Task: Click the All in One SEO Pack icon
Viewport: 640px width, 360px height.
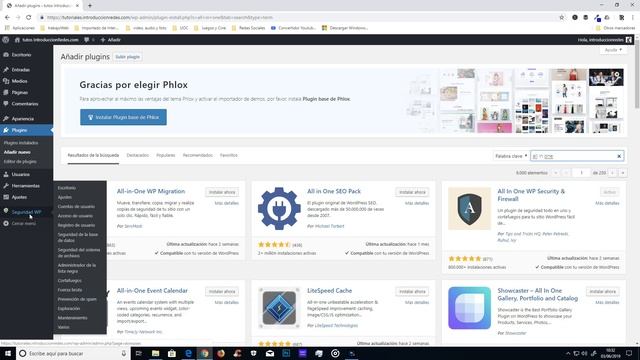Action: point(279,209)
